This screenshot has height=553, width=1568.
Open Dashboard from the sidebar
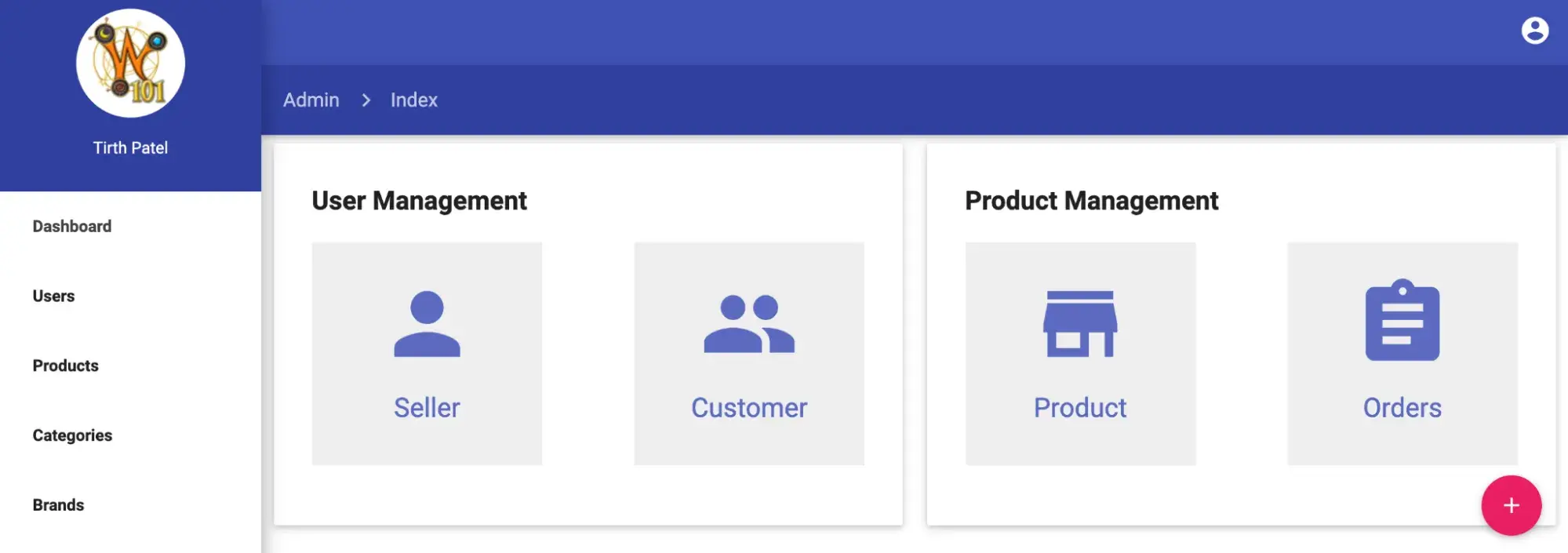point(72,227)
